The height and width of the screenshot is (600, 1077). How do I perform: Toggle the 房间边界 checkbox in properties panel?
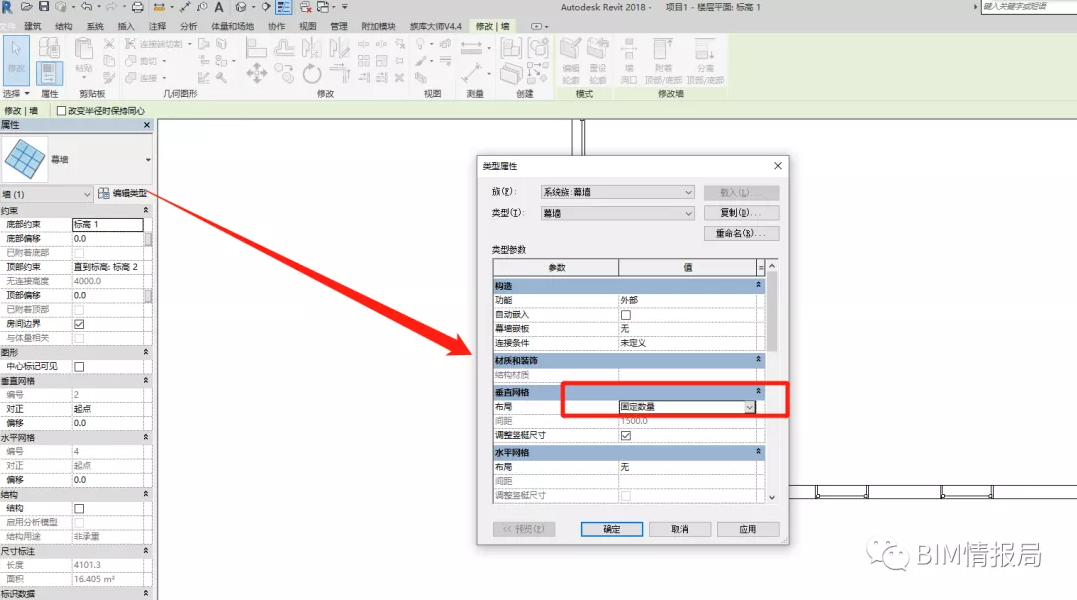click(x=79, y=324)
